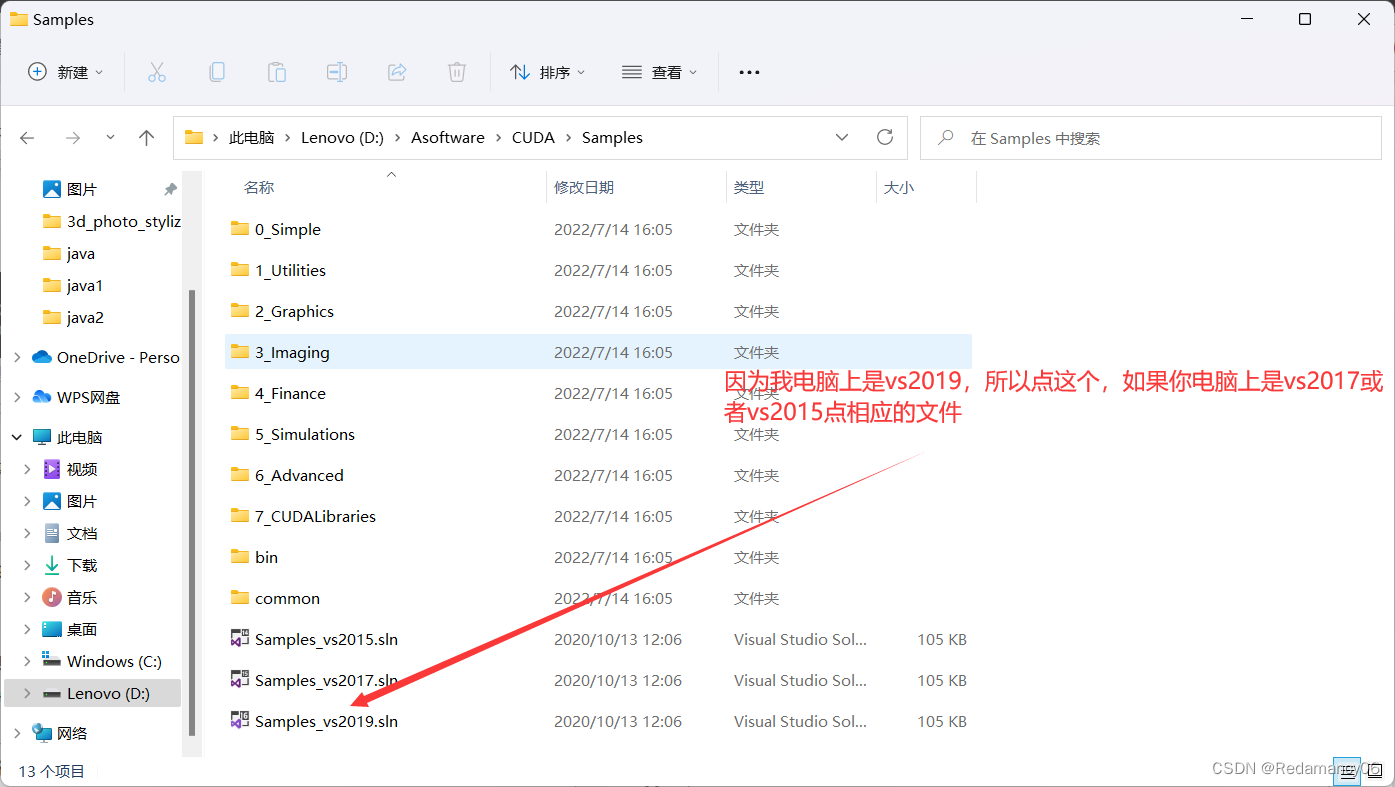Image resolution: width=1395 pixels, height=787 pixels.
Task: Open the 新建 new item dropdown
Action: pos(65,72)
